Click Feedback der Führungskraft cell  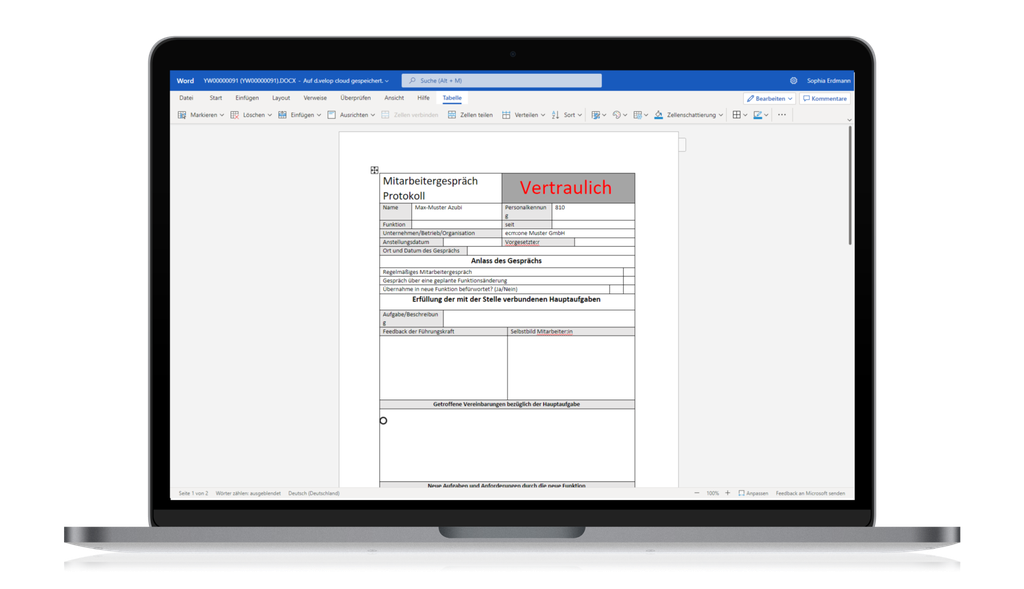(x=443, y=332)
